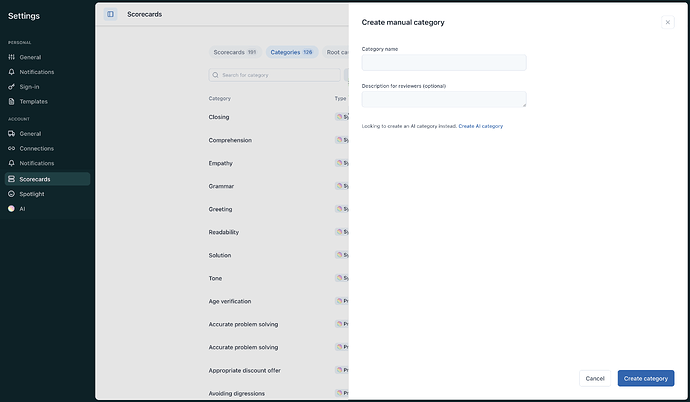The height and width of the screenshot is (402, 690).
Task: Click the type icon in Age verification row
Action: (339, 301)
